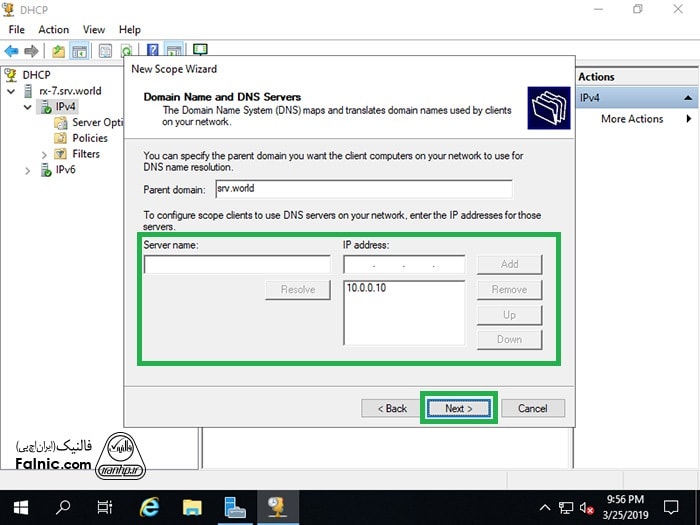Click the Server name input field

[237, 265]
